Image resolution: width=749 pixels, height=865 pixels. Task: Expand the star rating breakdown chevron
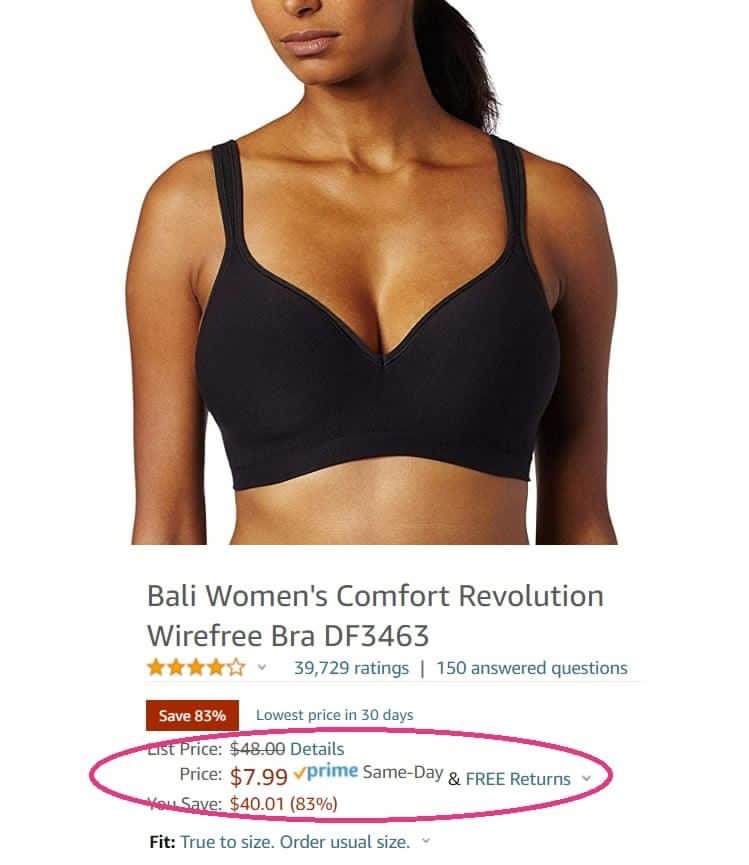262,668
